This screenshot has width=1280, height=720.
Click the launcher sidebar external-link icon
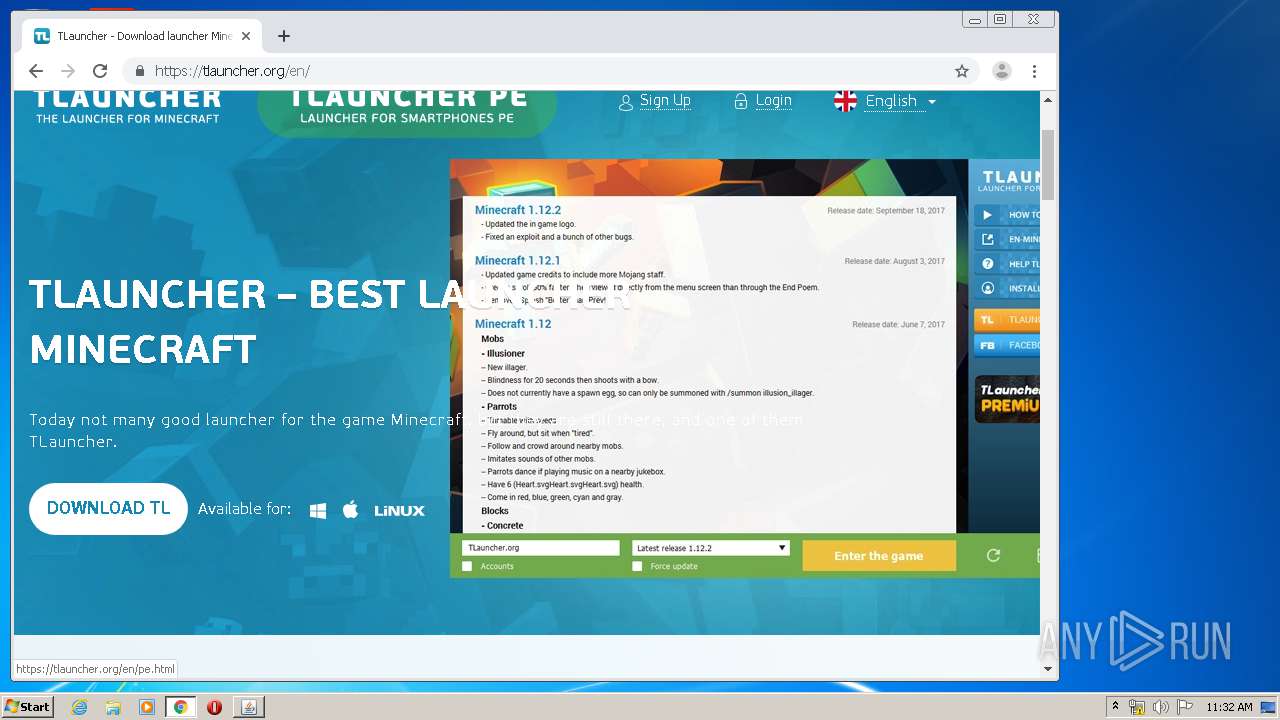coord(988,240)
